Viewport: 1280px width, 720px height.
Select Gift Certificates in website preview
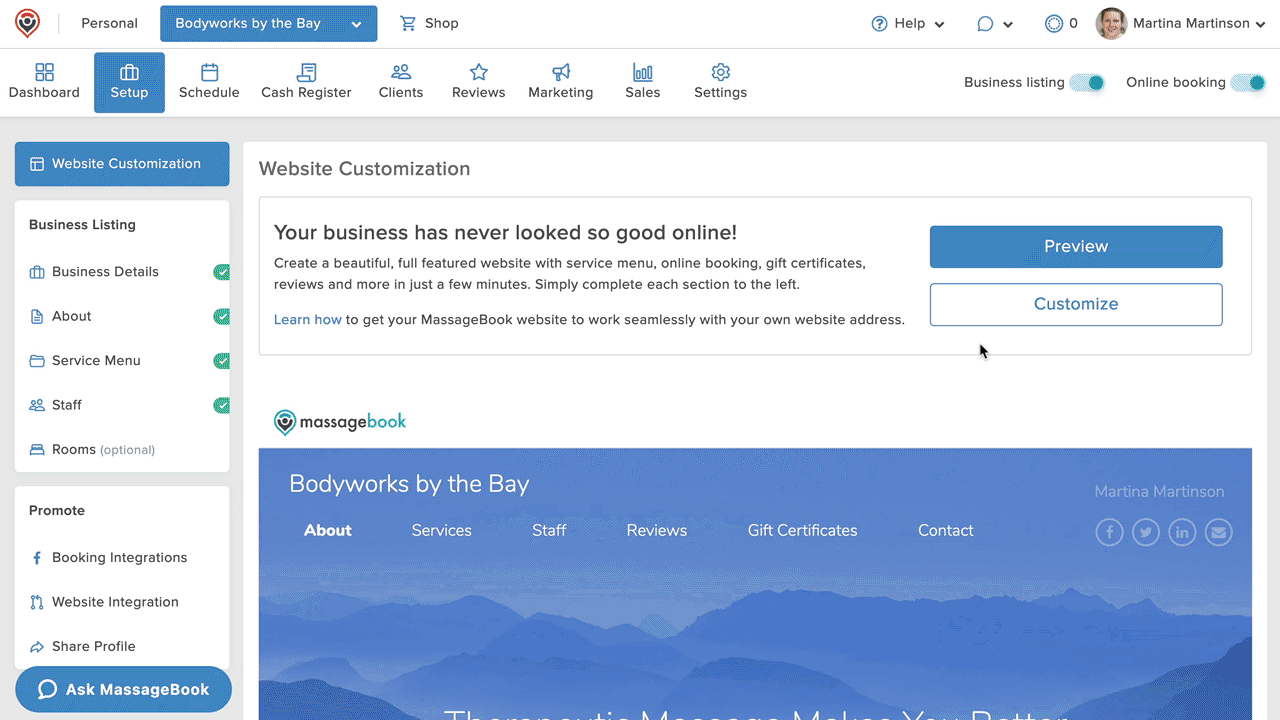[802, 531]
